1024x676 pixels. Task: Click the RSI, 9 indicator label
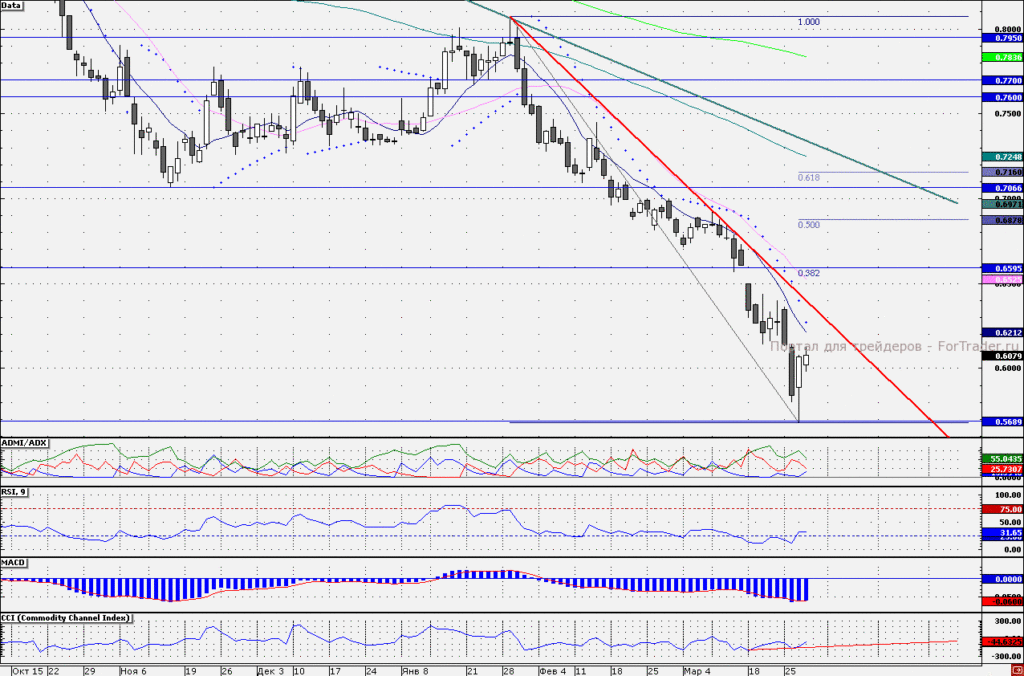pyautogui.click(x=13, y=492)
